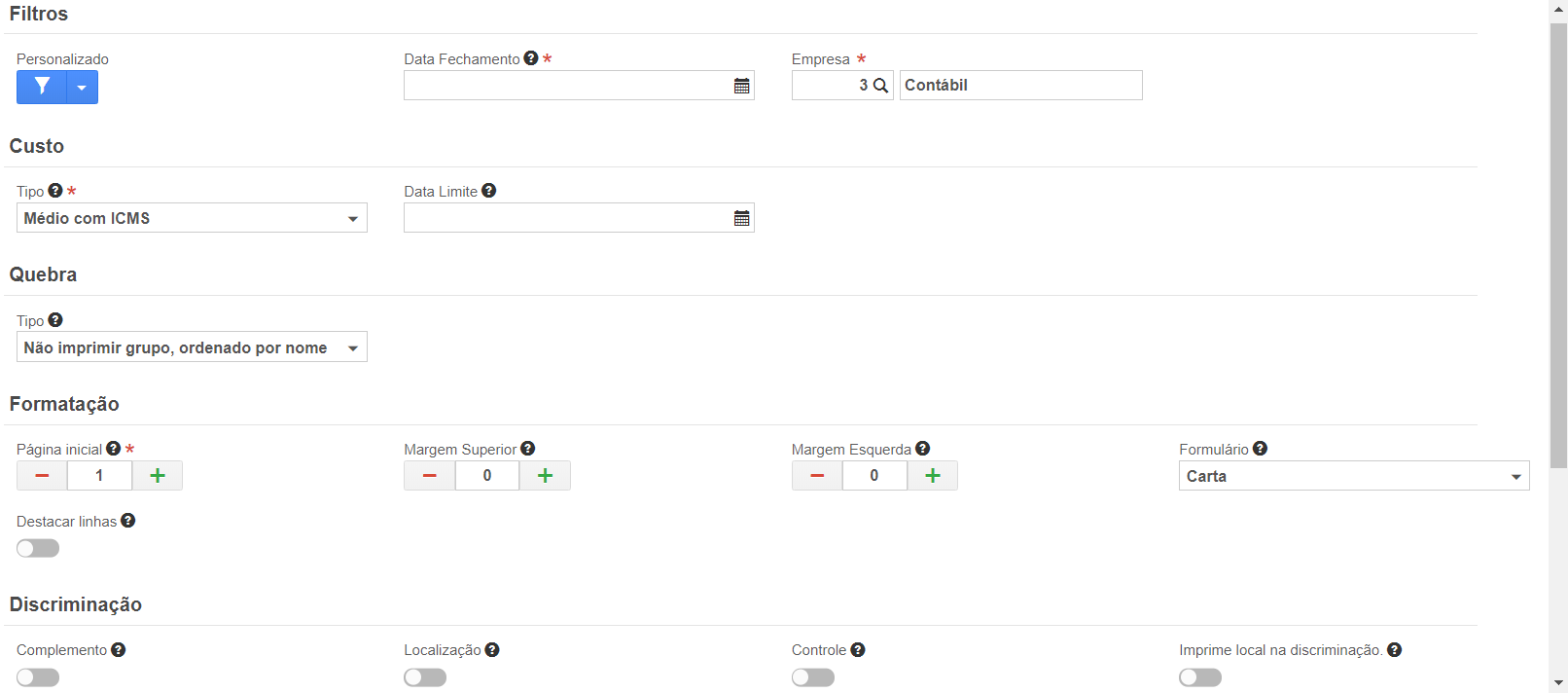Viewport: 1568px width, 693px height.
Task: Click the vertical scrollbar down arrow
Action: pyautogui.click(x=1558, y=683)
